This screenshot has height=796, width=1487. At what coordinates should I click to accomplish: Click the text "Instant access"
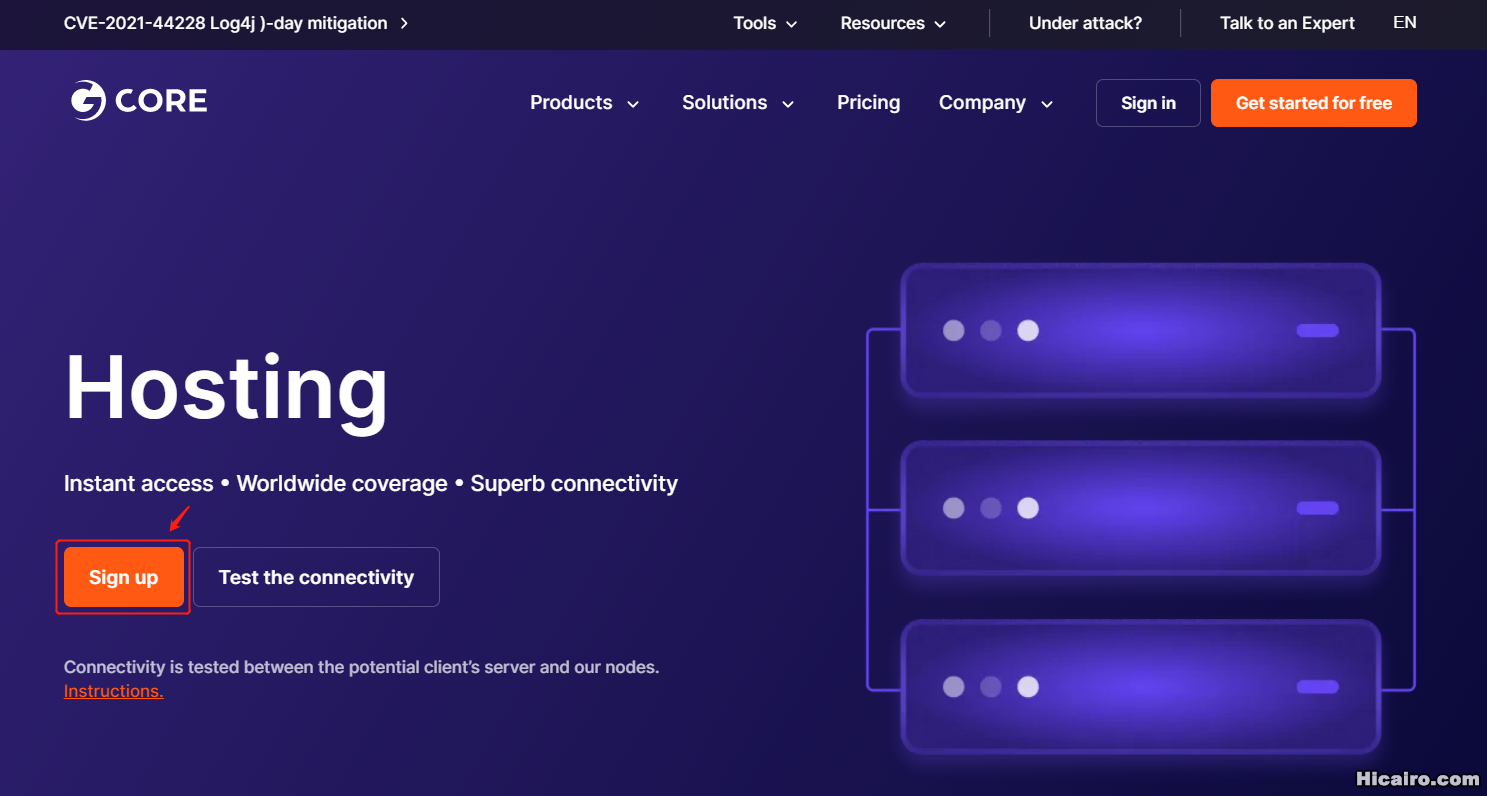pos(138,483)
